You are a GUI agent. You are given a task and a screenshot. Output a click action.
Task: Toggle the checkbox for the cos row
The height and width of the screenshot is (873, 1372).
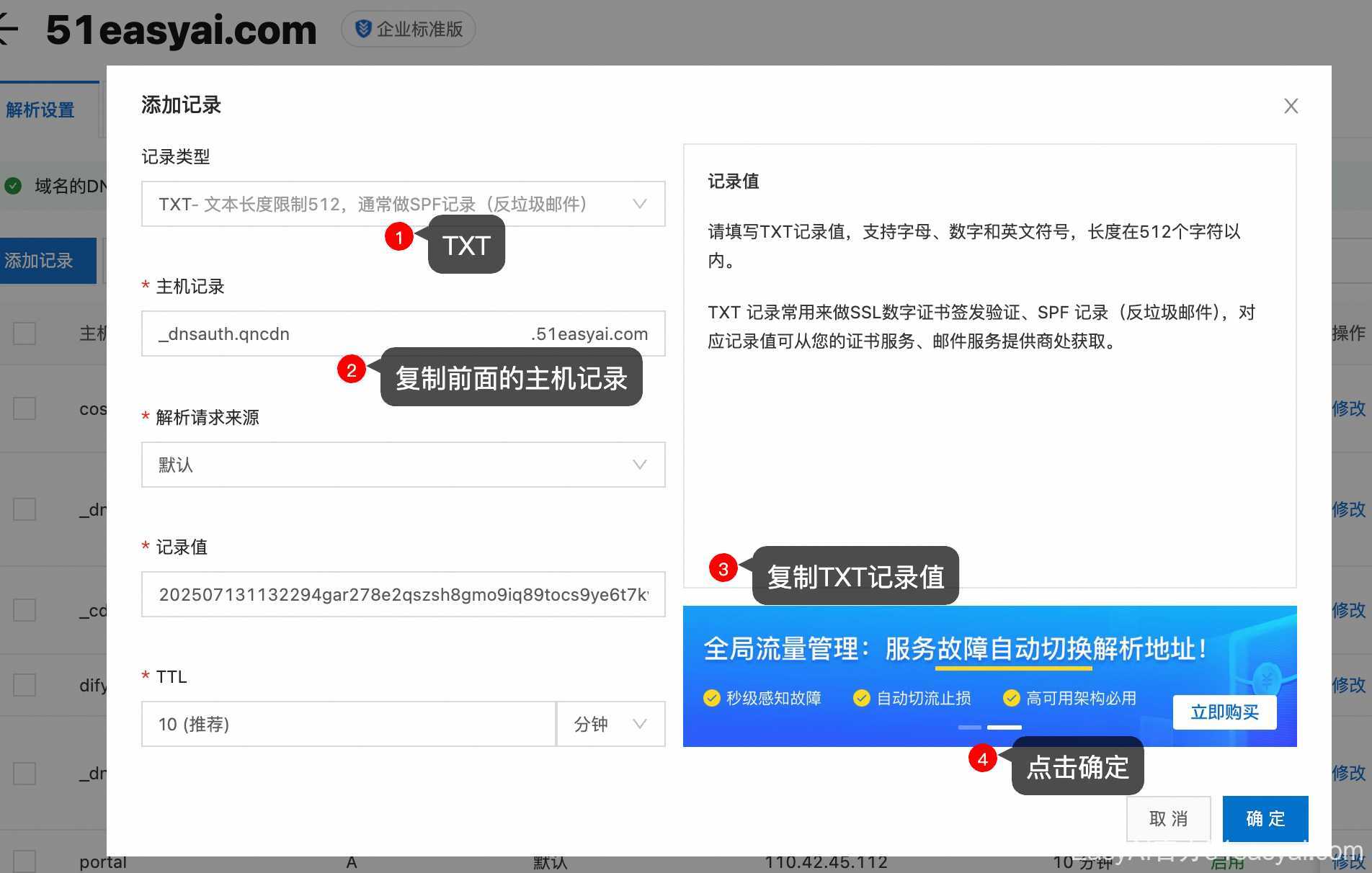(24, 408)
